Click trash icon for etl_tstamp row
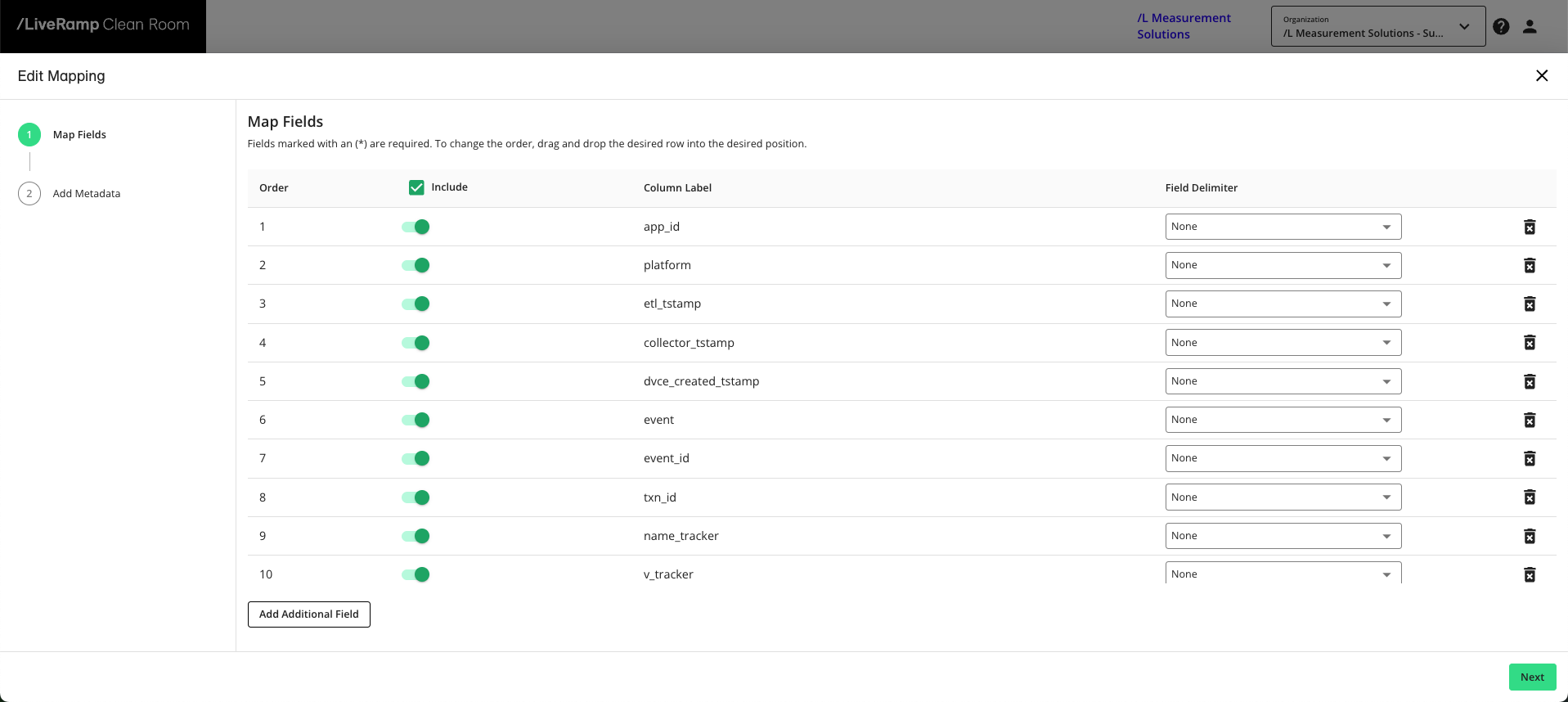 coord(1529,304)
